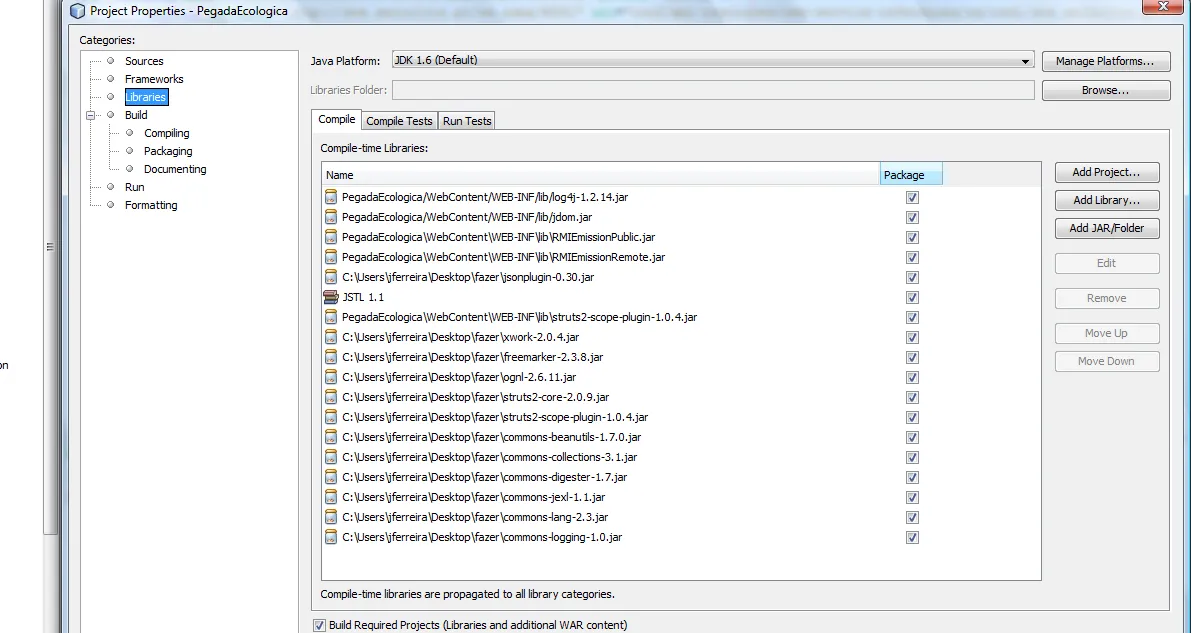Click the jar icon for commons-lang-2.3.jar
The height and width of the screenshot is (633, 1191).
(330, 517)
